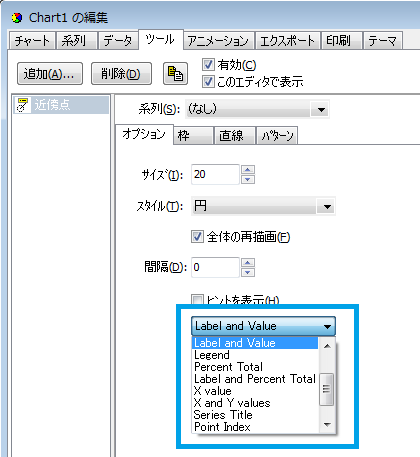Decrease サイズ value with down arrow
The height and width of the screenshot is (457, 420).
[248, 179]
